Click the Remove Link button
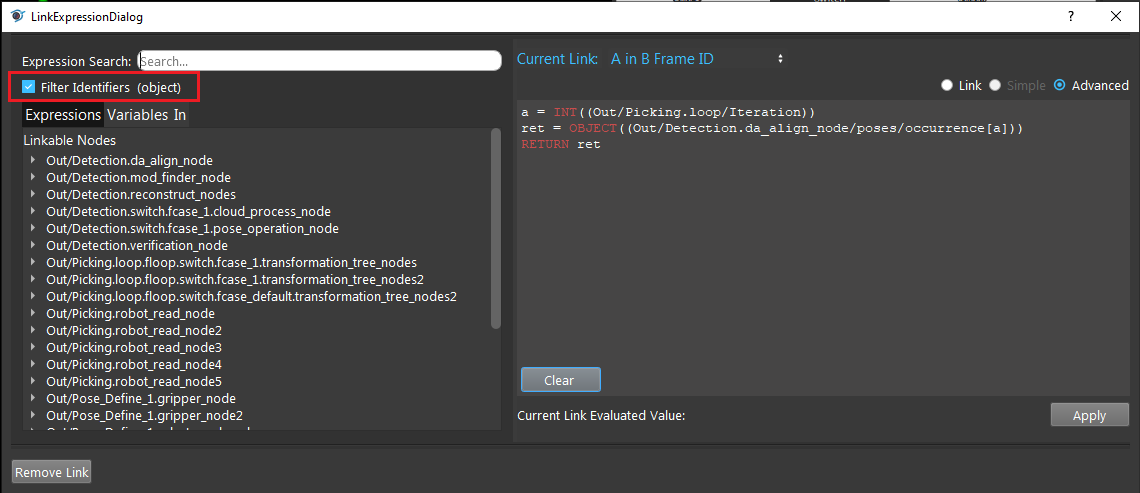Viewport: 1140px width, 493px height. [x=52, y=472]
